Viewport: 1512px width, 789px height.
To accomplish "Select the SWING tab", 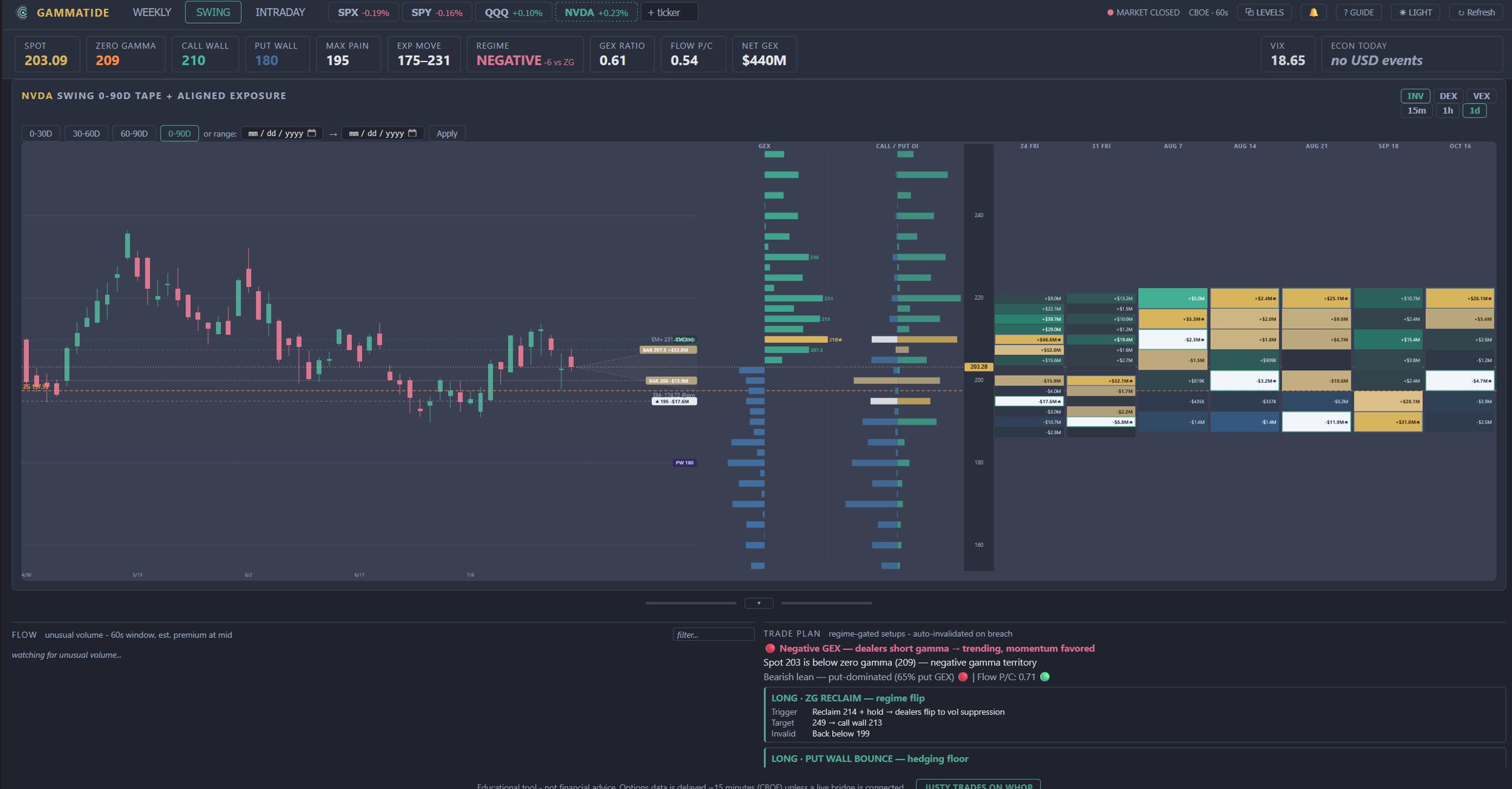I will pyautogui.click(x=213, y=12).
